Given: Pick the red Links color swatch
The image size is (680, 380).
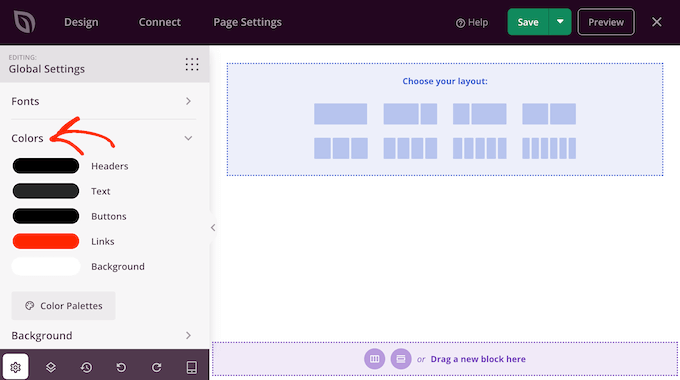Looking at the screenshot, I should (46, 241).
